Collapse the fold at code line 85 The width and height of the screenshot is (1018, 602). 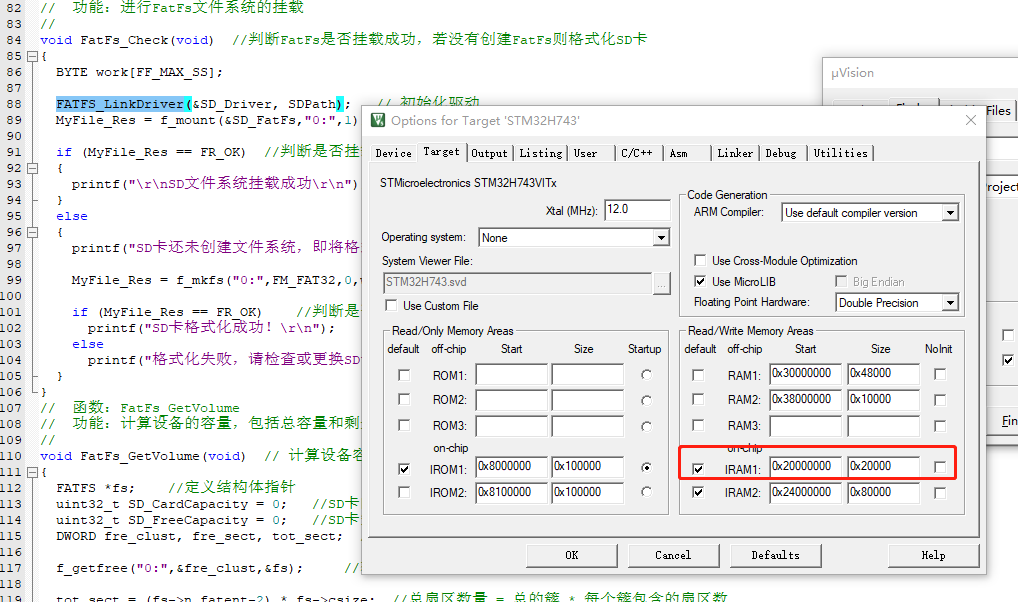[x=32, y=56]
